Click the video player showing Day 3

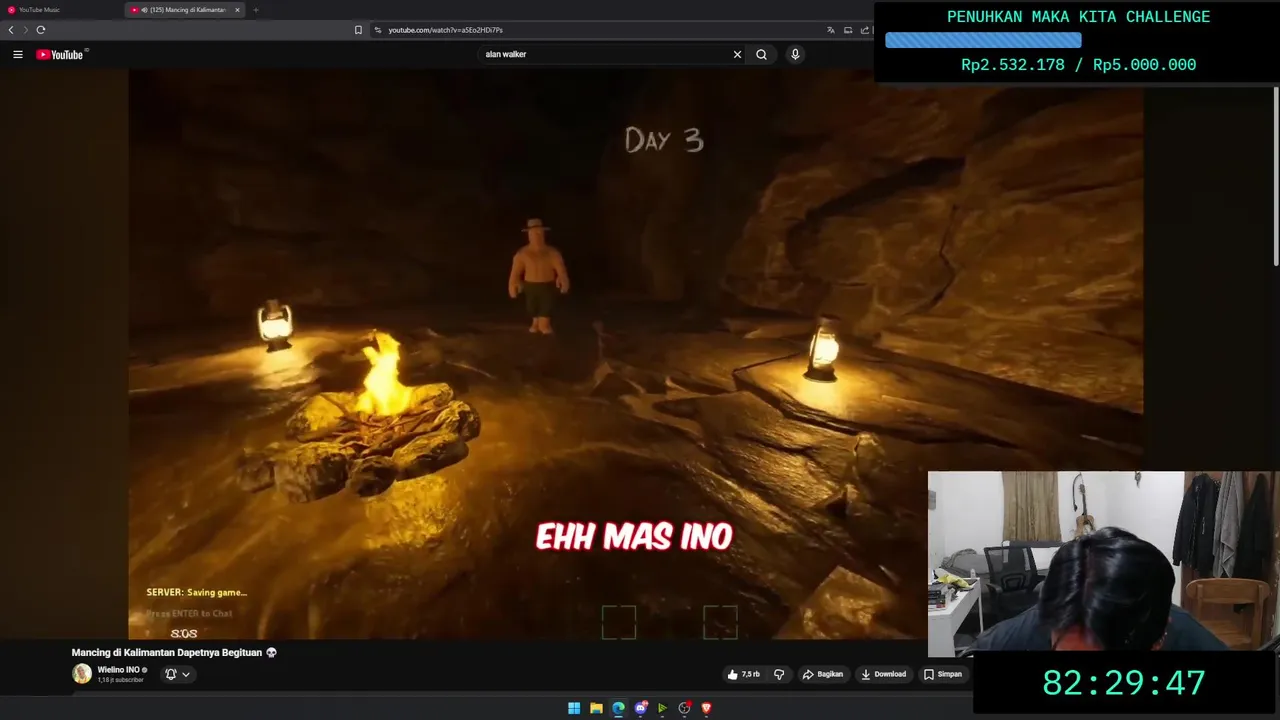[x=635, y=355]
